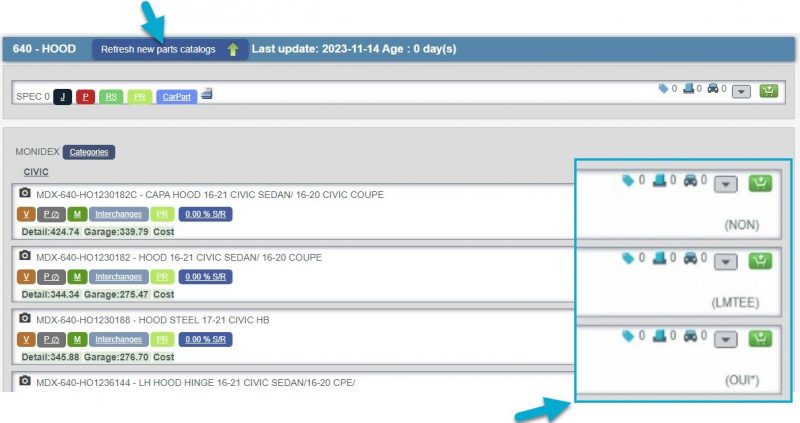Image resolution: width=800 pixels, height=423 pixels.
Task: Select the CarPart tab in SPEC row
Action: coord(176,97)
